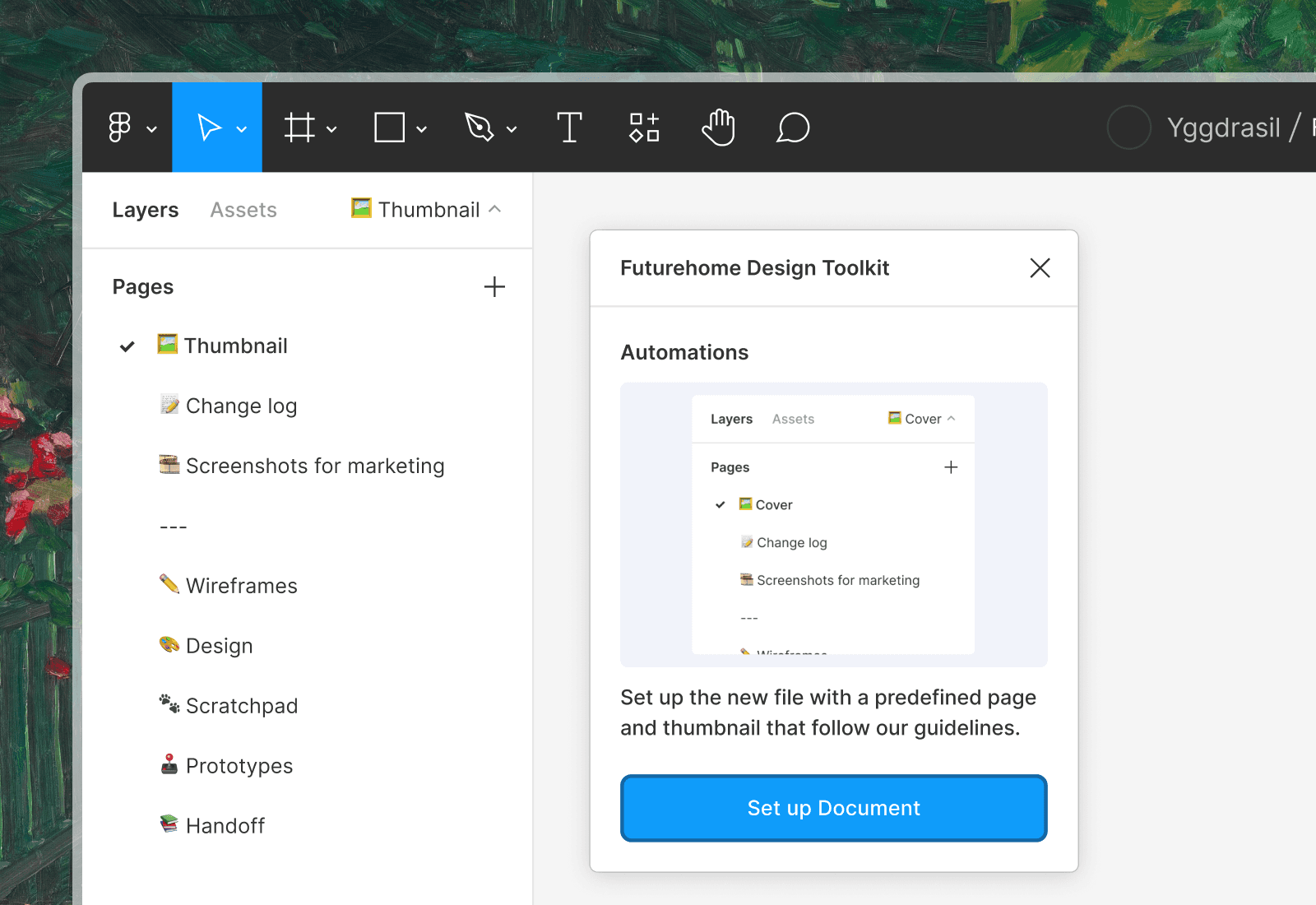Click the predefined page description text

pos(828,712)
